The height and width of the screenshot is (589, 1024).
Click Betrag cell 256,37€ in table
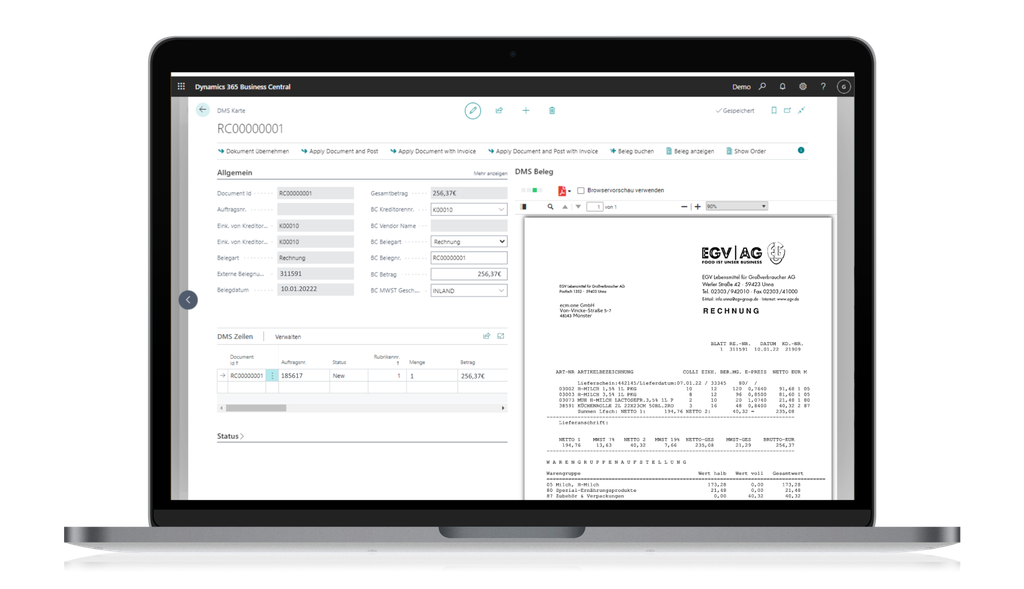tap(483, 375)
